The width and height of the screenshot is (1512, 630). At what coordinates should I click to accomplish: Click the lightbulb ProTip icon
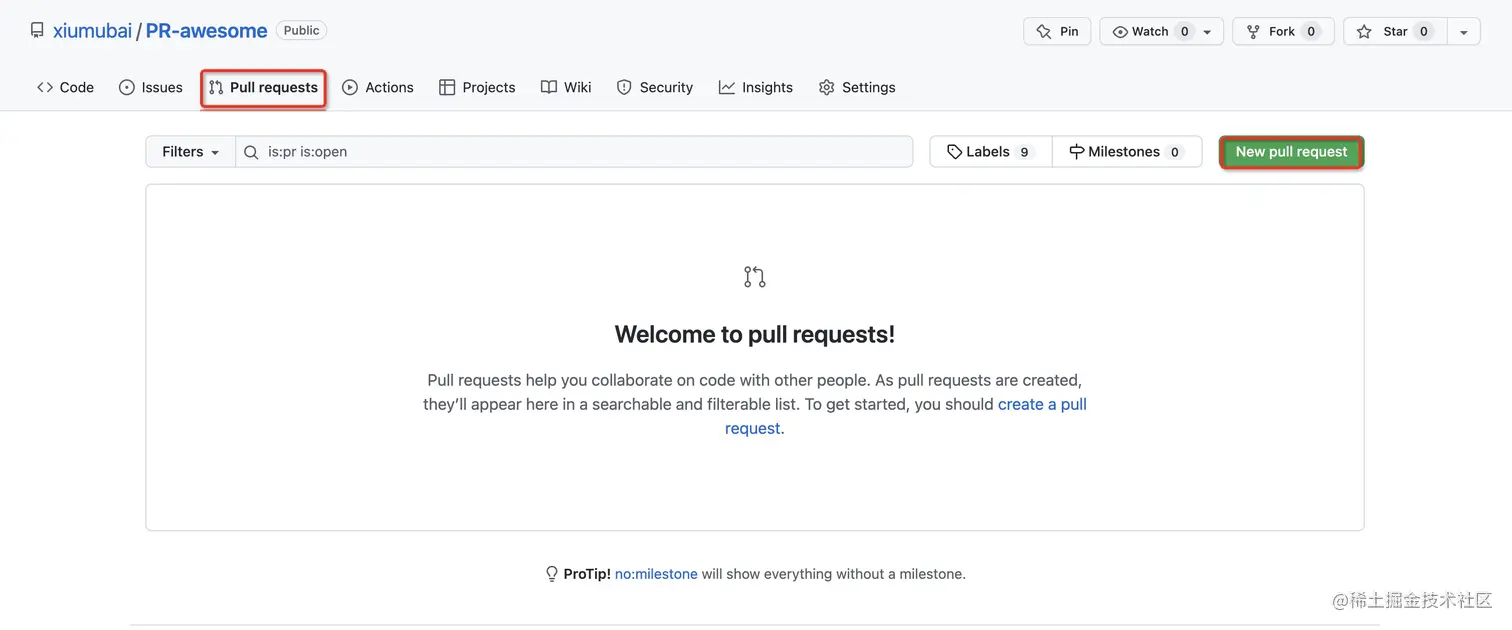(x=551, y=574)
